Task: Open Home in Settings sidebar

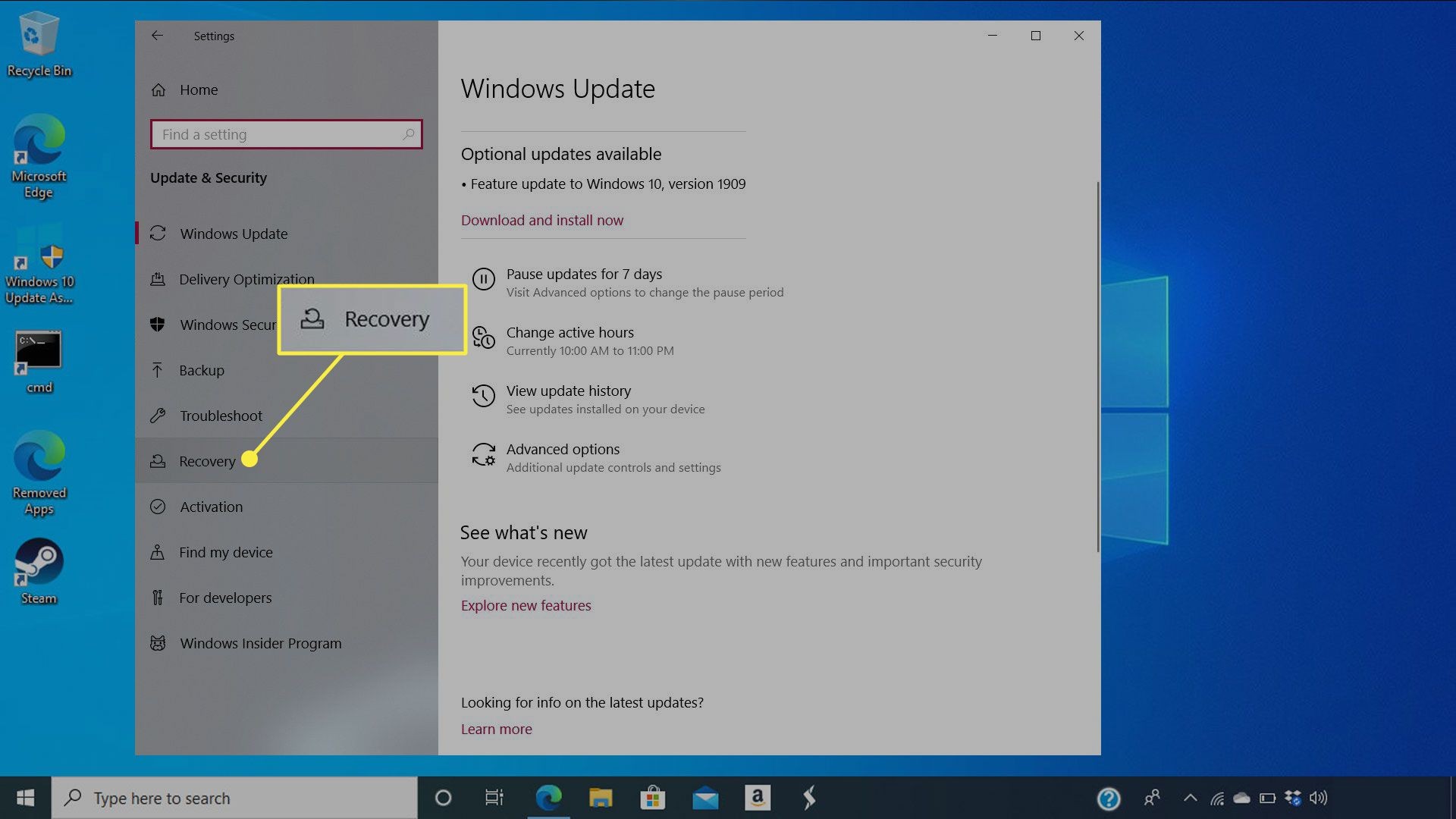Action: point(198,89)
